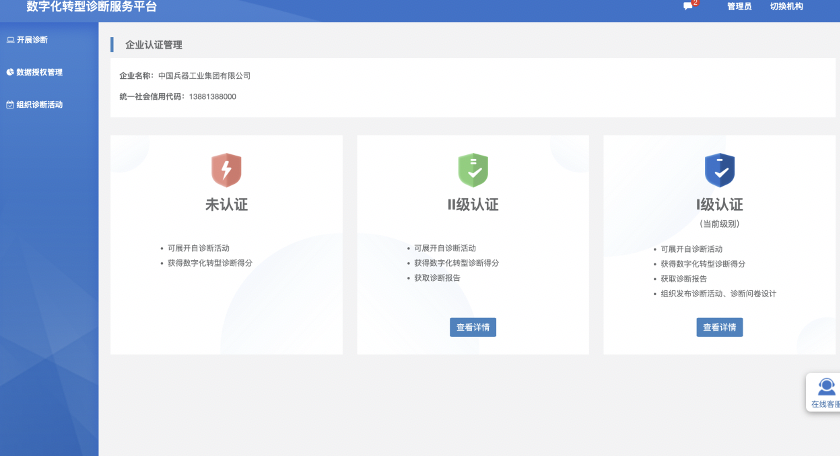Screen dimensions: 840x456
Task: Open the message notification icon
Action: pos(688,6)
